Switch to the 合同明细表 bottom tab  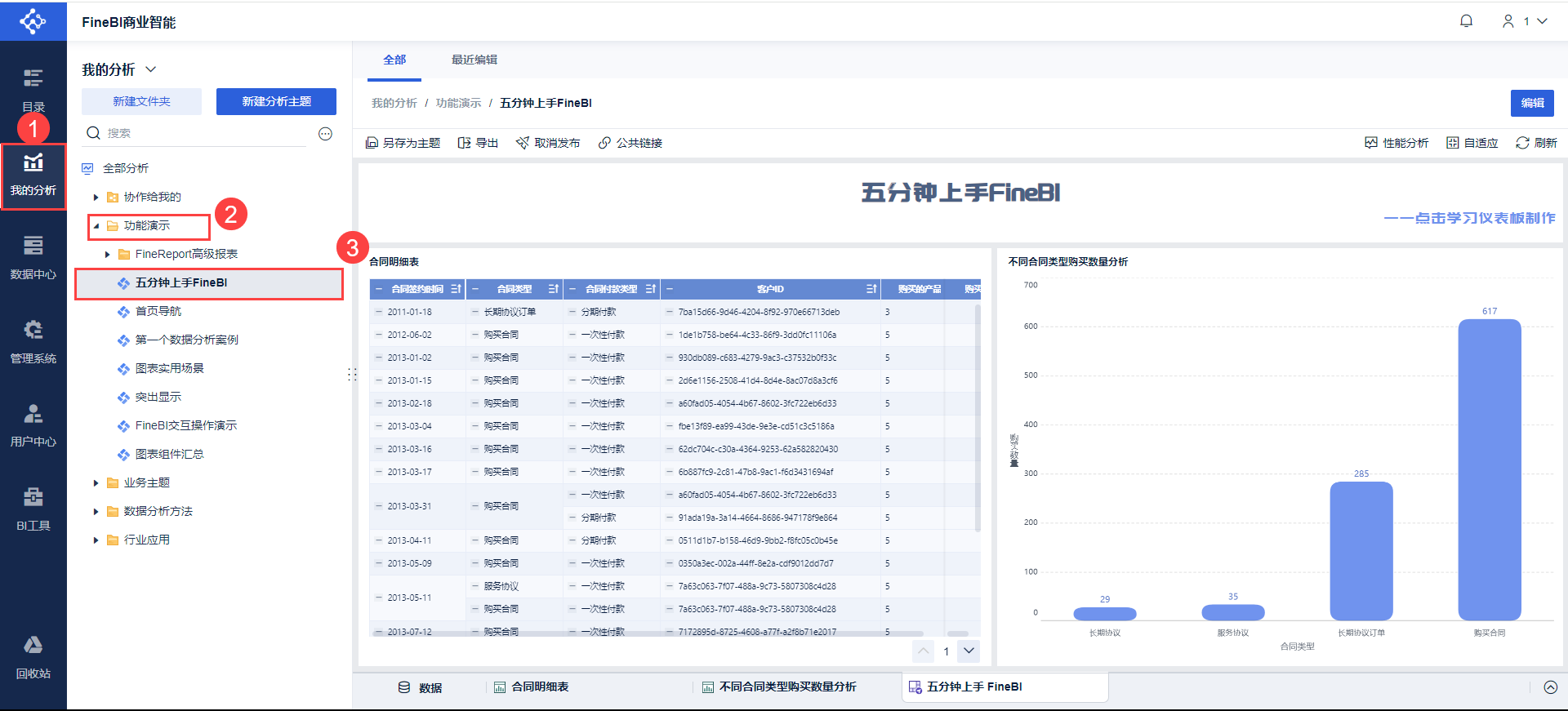point(531,687)
